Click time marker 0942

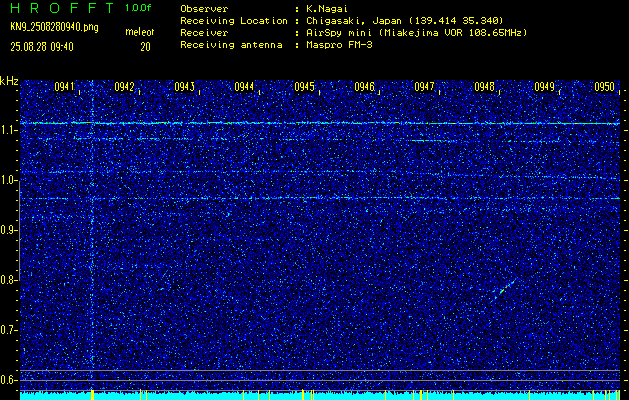click(x=124, y=87)
